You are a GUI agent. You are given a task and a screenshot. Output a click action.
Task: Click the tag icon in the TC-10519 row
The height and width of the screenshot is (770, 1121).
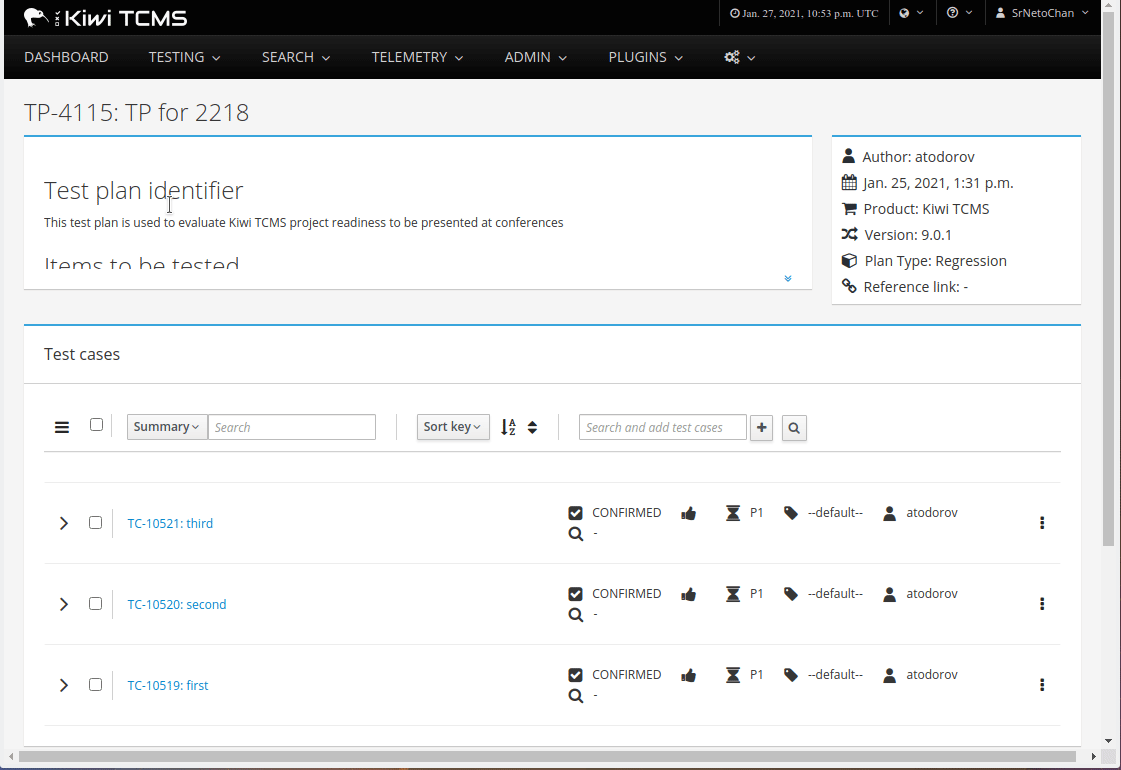[791, 674]
